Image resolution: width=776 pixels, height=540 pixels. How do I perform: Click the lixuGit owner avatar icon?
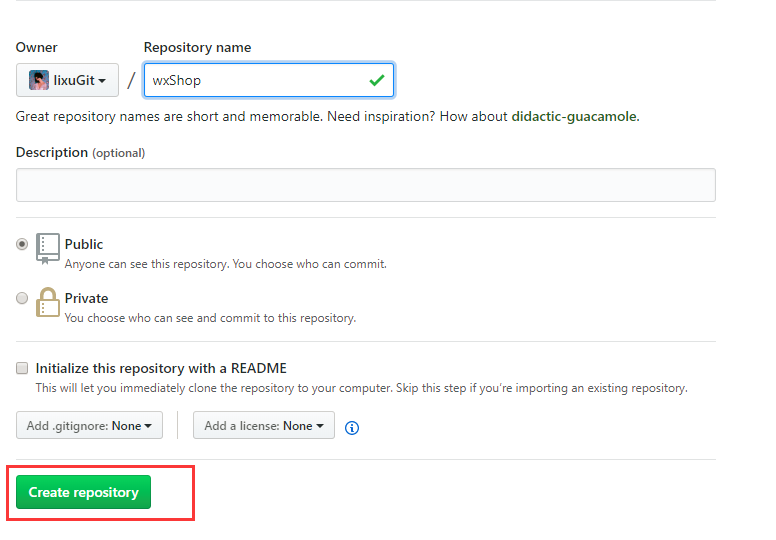point(39,80)
